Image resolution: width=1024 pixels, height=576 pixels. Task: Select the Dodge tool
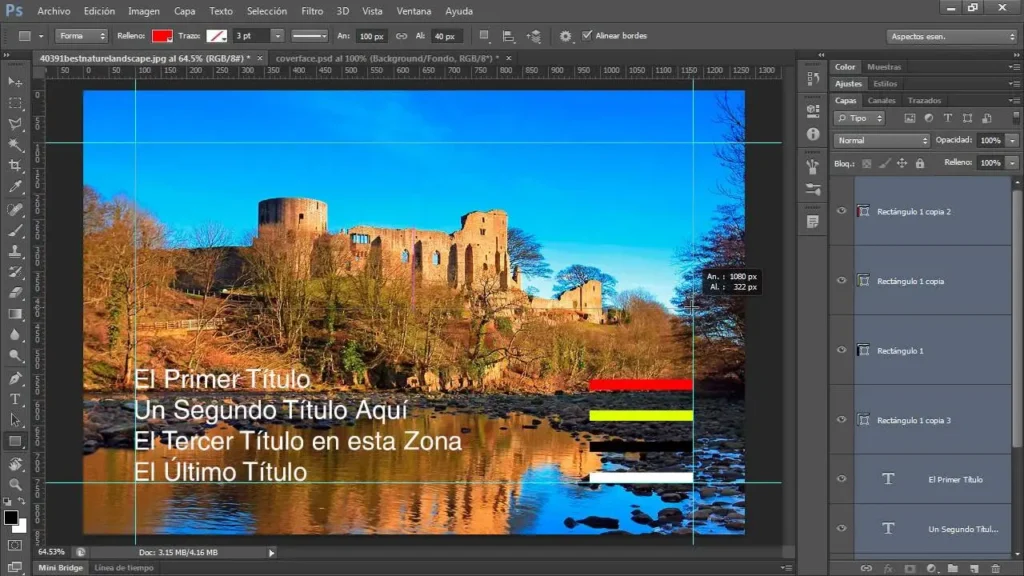click(x=14, y=356)
